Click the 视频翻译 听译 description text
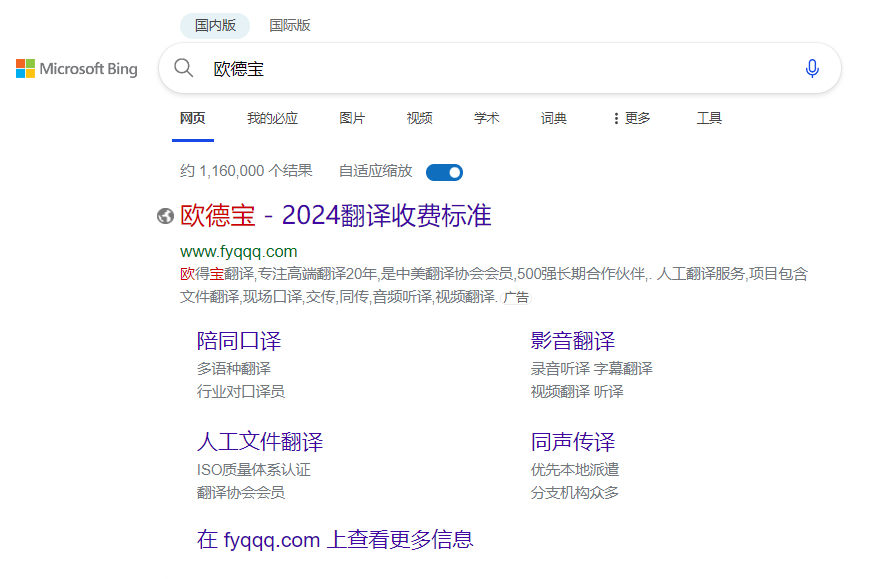The image size is (876, 579). [x=577, y=392]
